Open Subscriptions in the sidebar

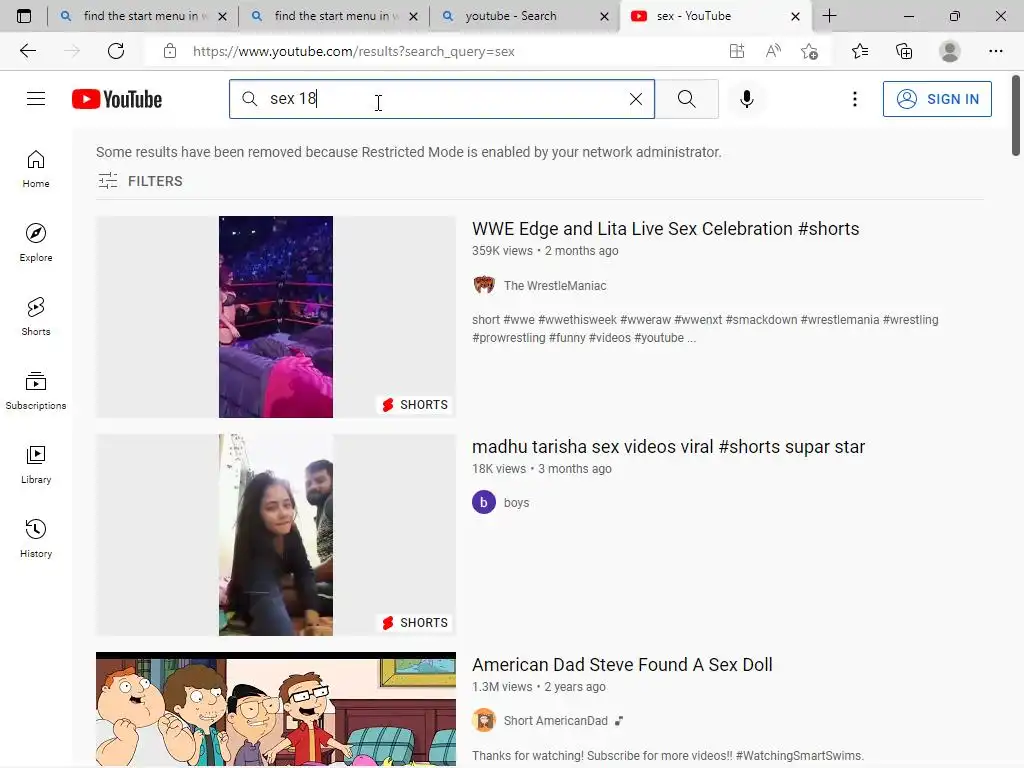(x=36, y=391)
